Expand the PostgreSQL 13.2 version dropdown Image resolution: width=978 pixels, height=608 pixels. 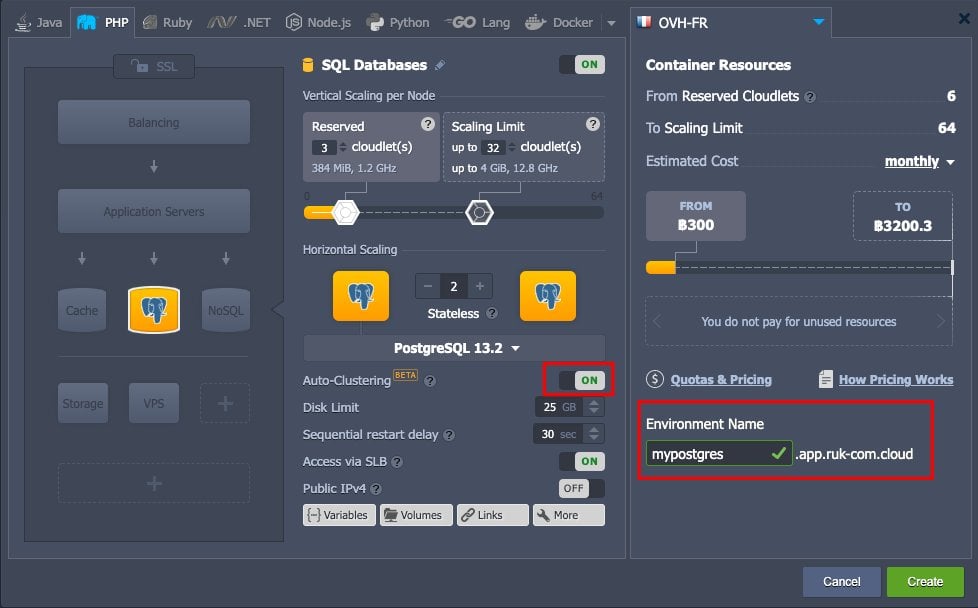click(x=454, y=348)
